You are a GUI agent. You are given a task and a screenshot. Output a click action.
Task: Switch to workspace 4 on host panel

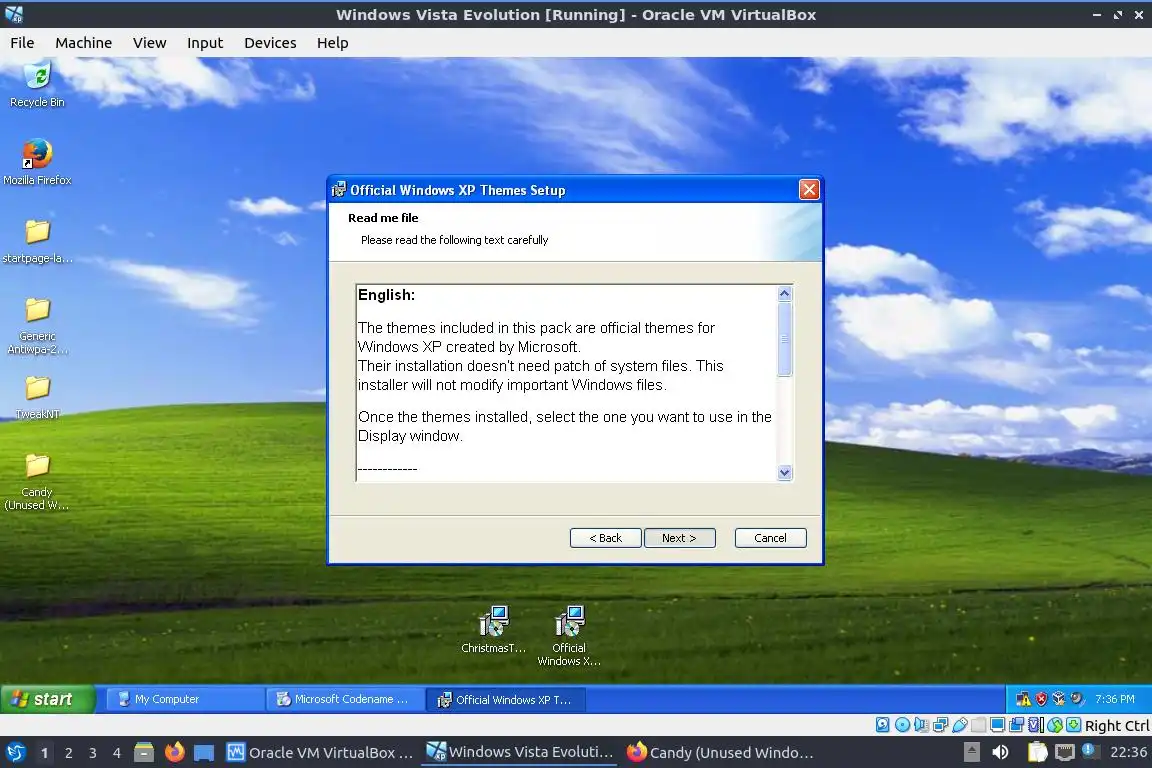117,753
